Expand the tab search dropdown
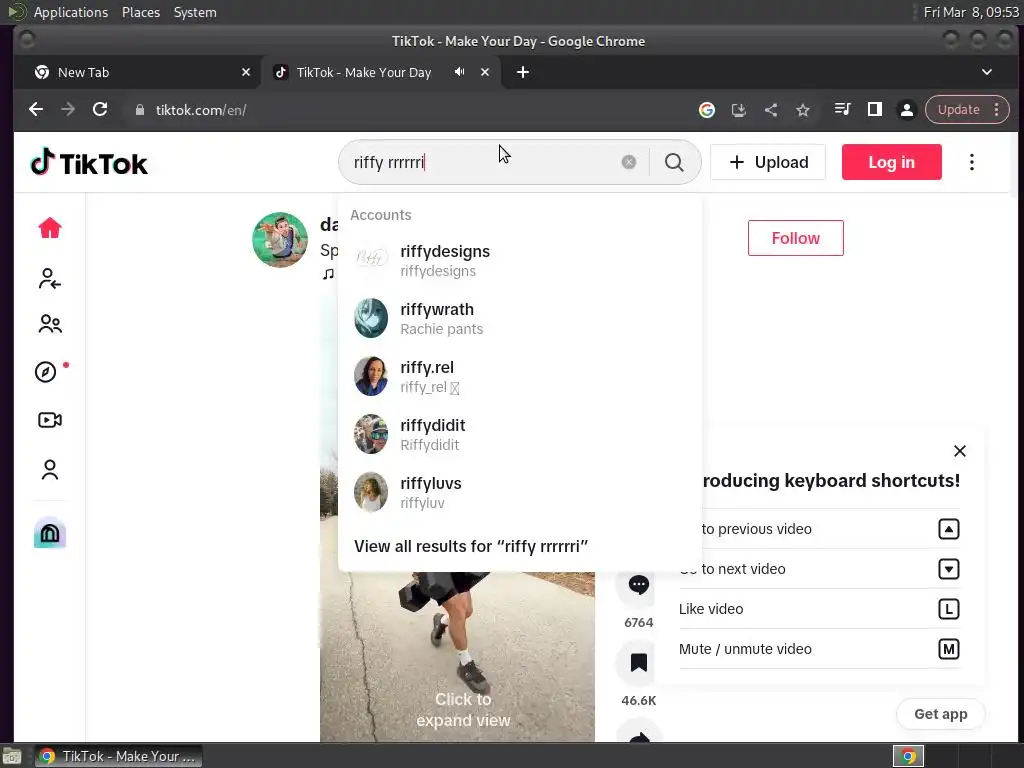1024x768 pixels. [987, 72]
